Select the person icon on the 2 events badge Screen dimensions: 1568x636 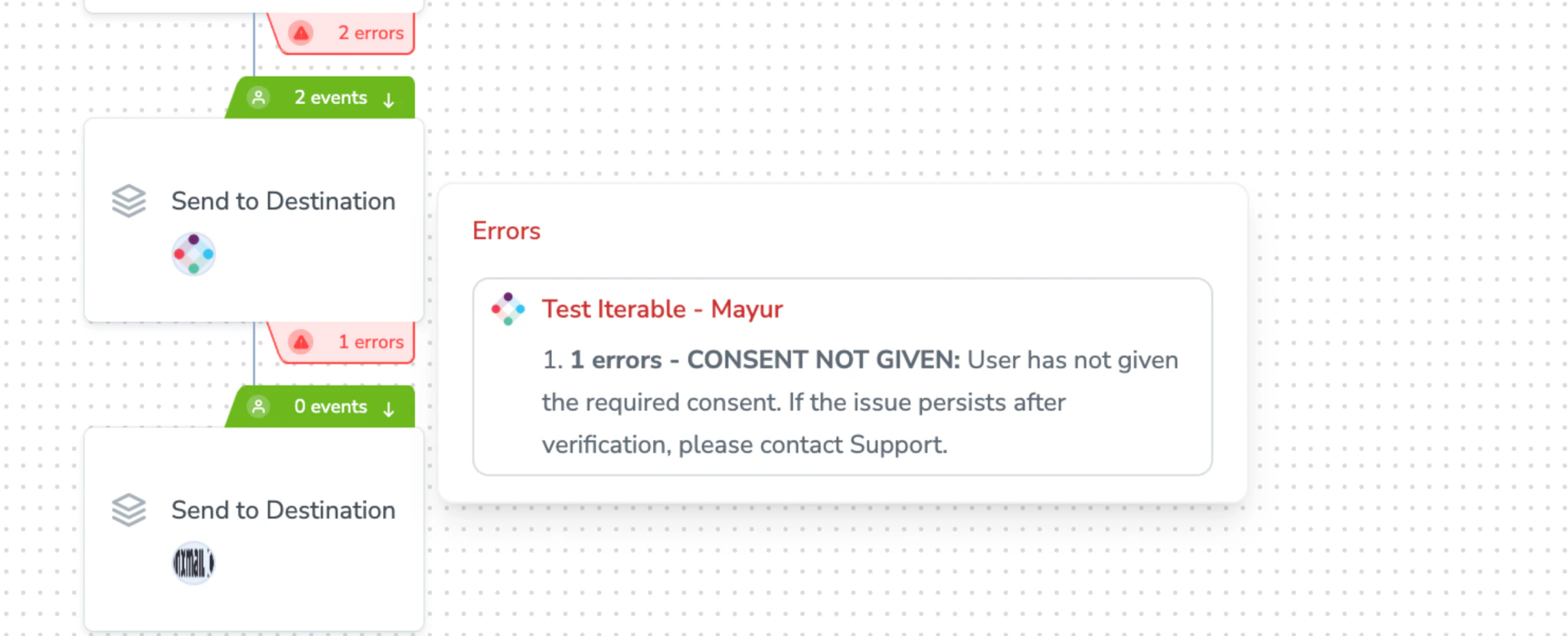pos(259,97)
